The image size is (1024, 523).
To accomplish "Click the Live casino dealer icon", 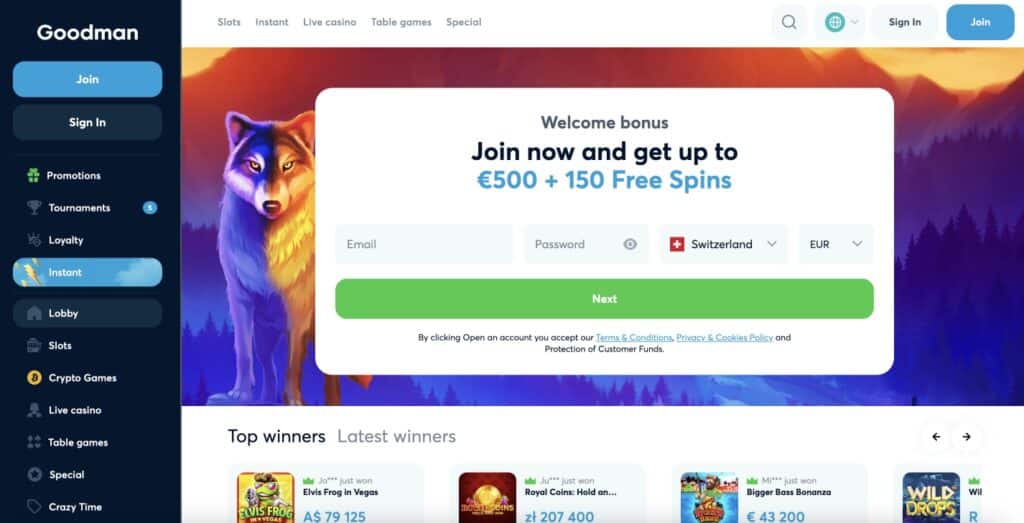I will click(34, 410).
